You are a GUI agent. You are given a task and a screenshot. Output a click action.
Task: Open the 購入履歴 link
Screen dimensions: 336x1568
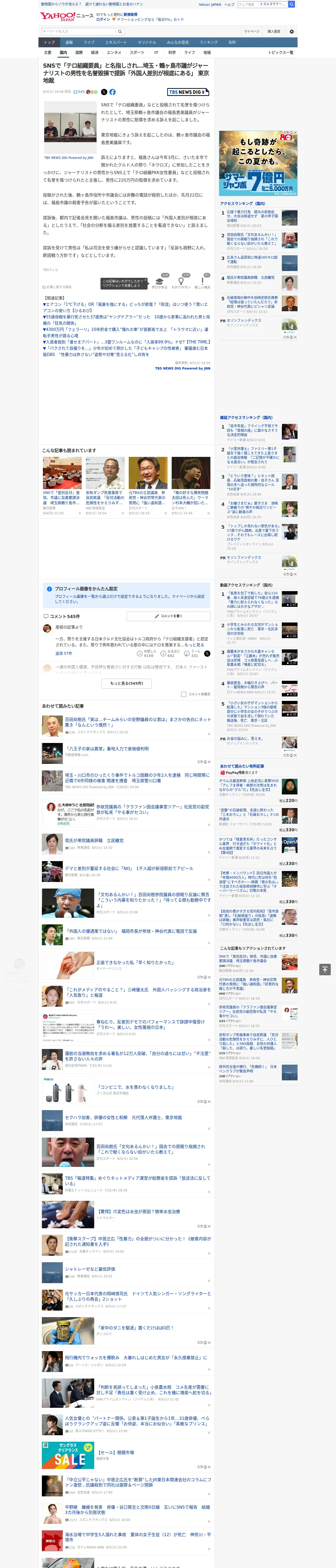tap(274, 32)
